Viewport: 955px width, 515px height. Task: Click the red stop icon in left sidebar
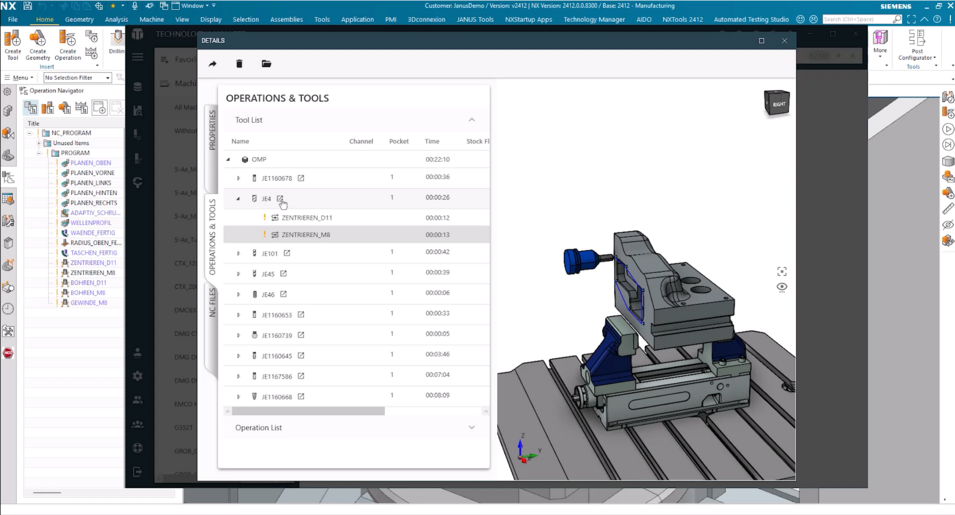coord(8,353)
